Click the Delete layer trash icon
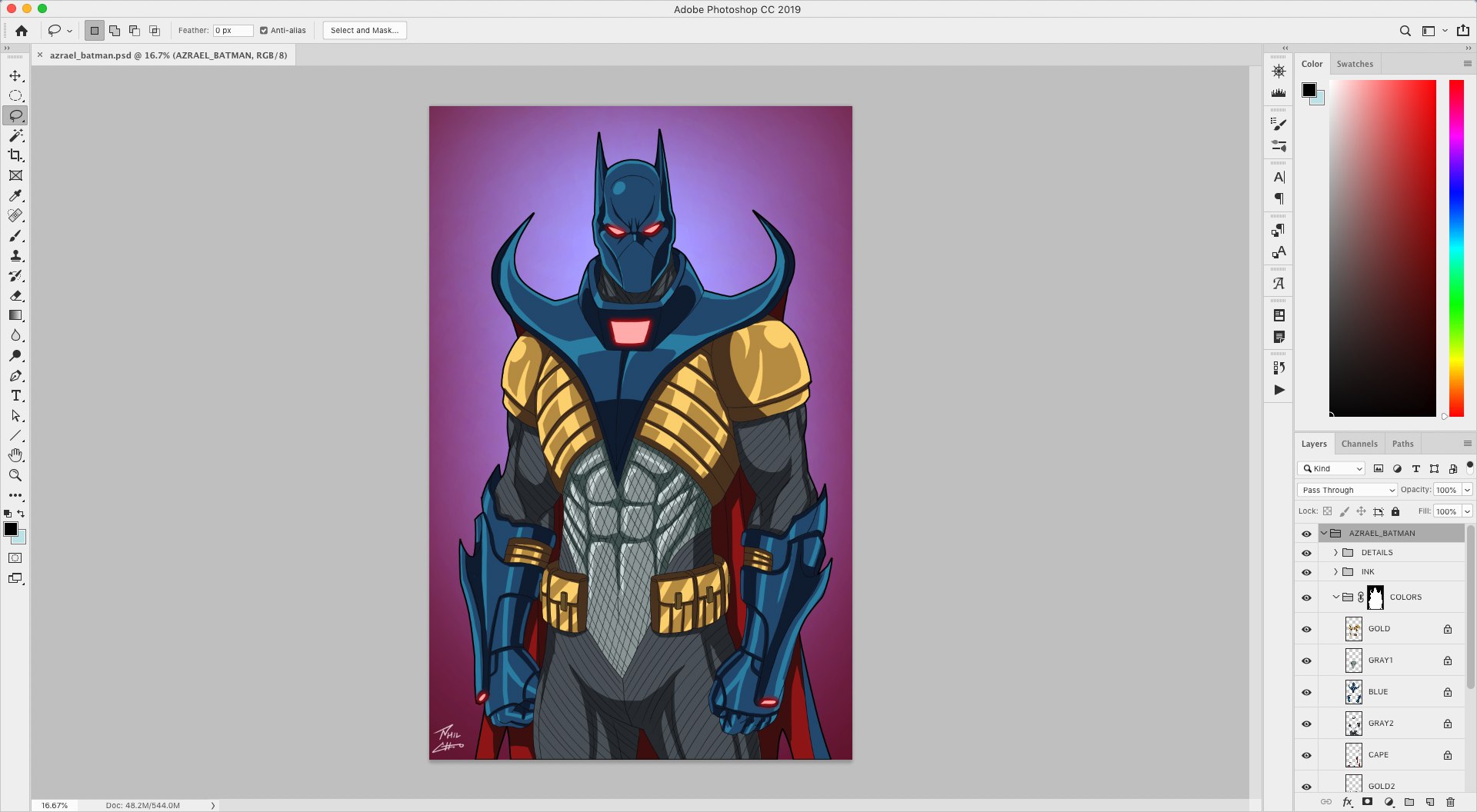The height and width of the screenshot is (812, 1477). (1451, 802)
